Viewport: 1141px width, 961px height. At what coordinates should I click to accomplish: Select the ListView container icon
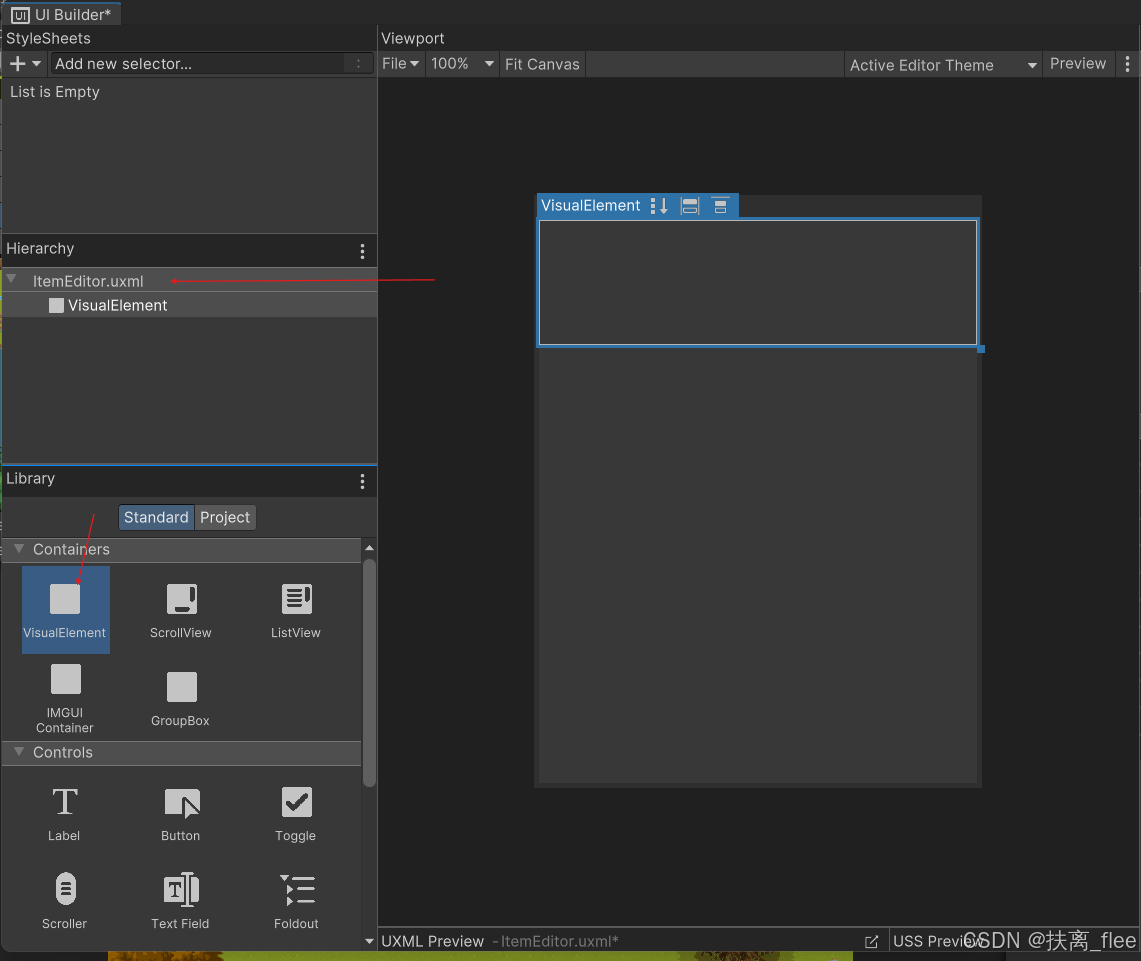(296, 600)
